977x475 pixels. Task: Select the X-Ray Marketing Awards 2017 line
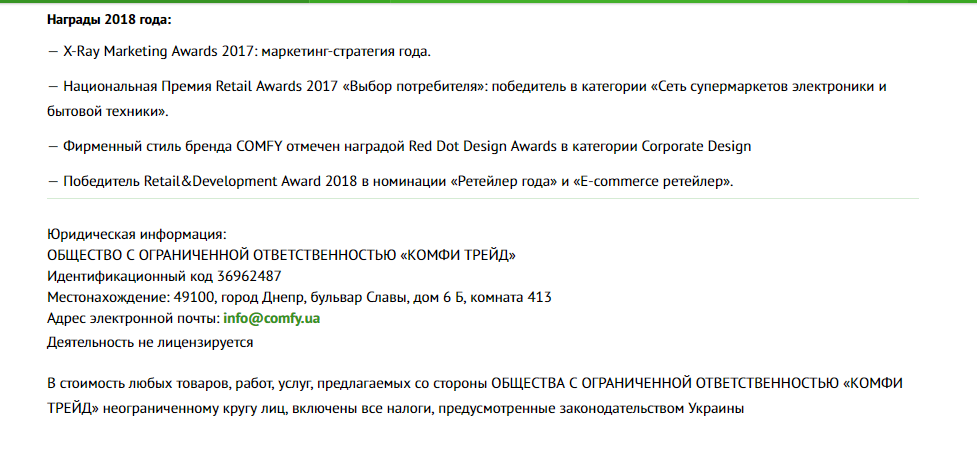pyautogui.click(x=239, y=52)
